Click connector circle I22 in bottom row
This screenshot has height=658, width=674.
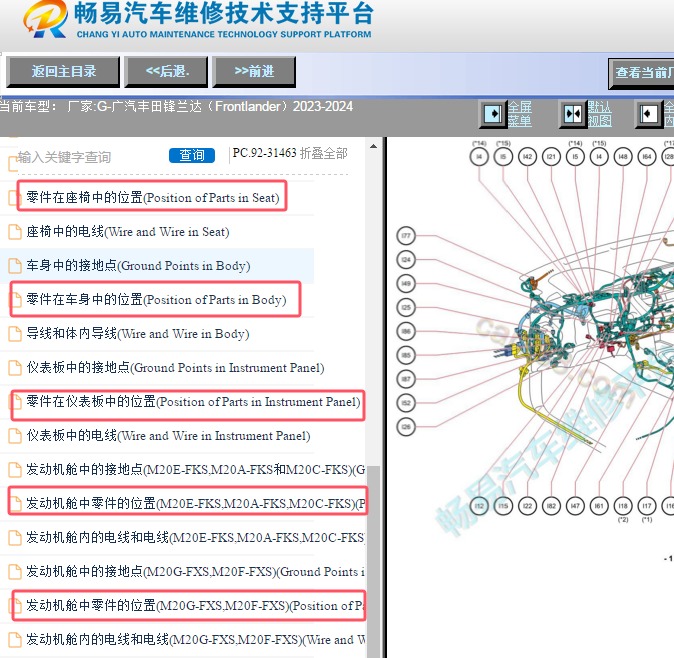pyautogui.click(x=527, y=506)
